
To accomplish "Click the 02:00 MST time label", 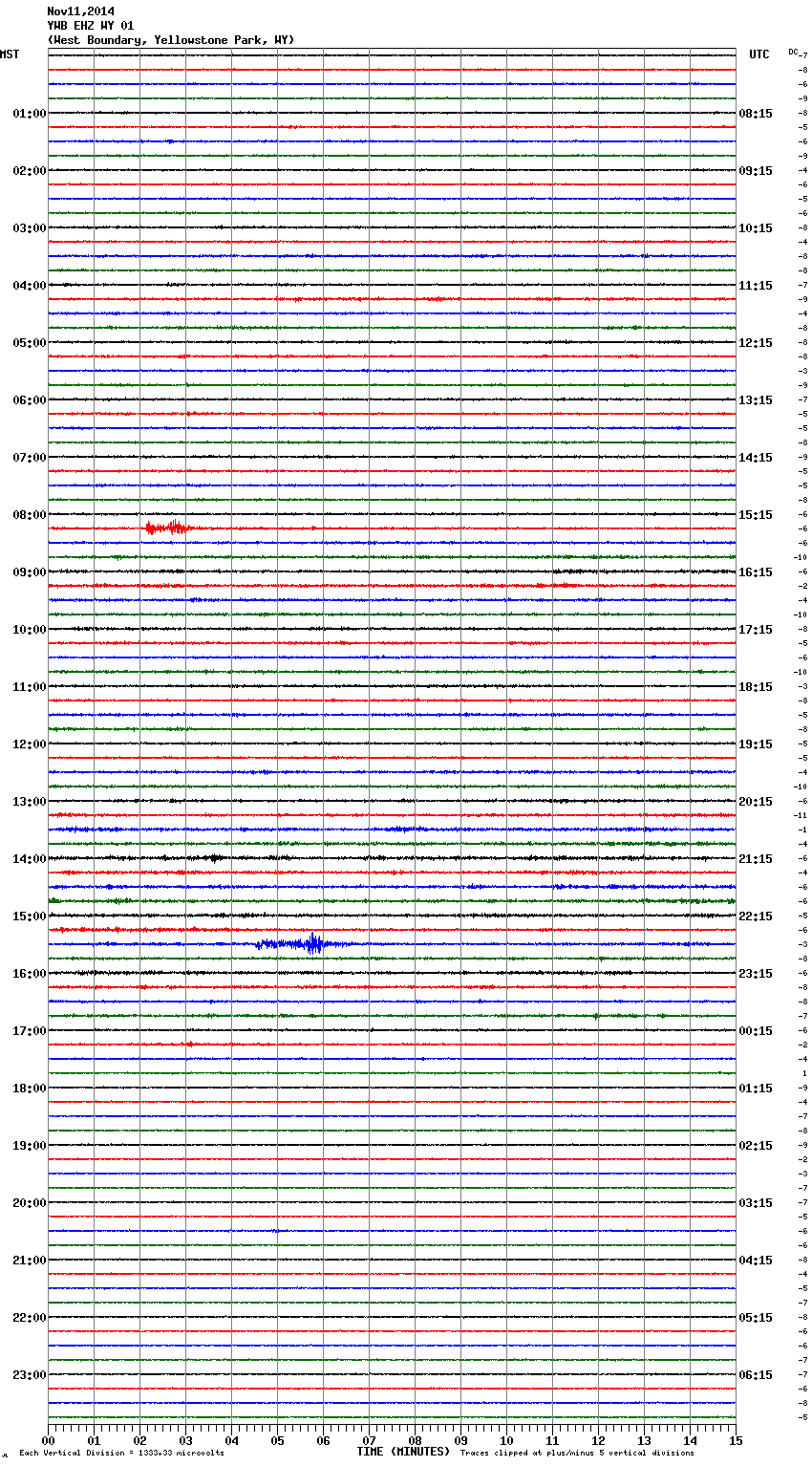I will [x=30, y=171].
